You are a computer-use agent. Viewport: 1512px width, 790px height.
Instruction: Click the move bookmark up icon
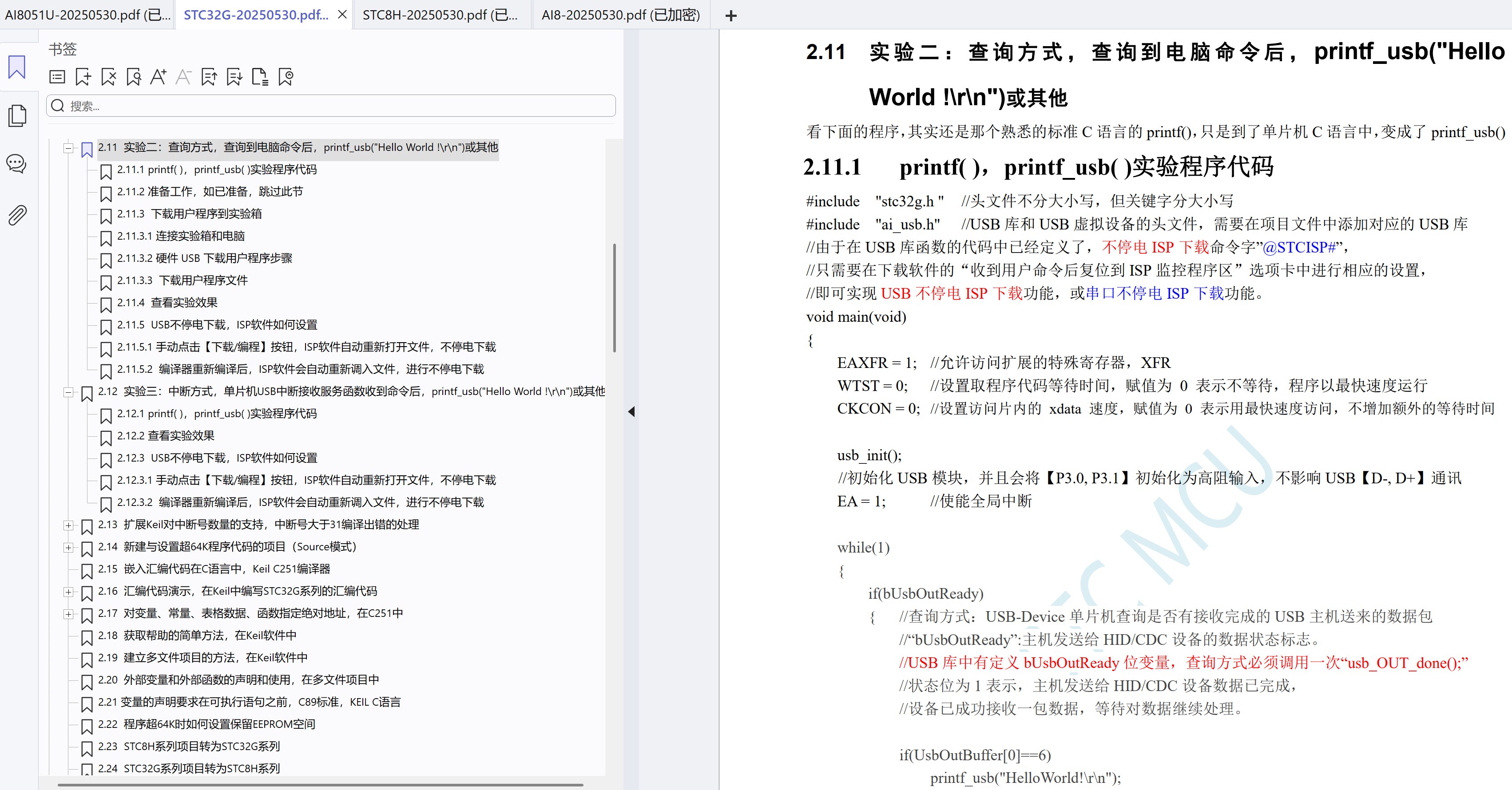(209, 77)
